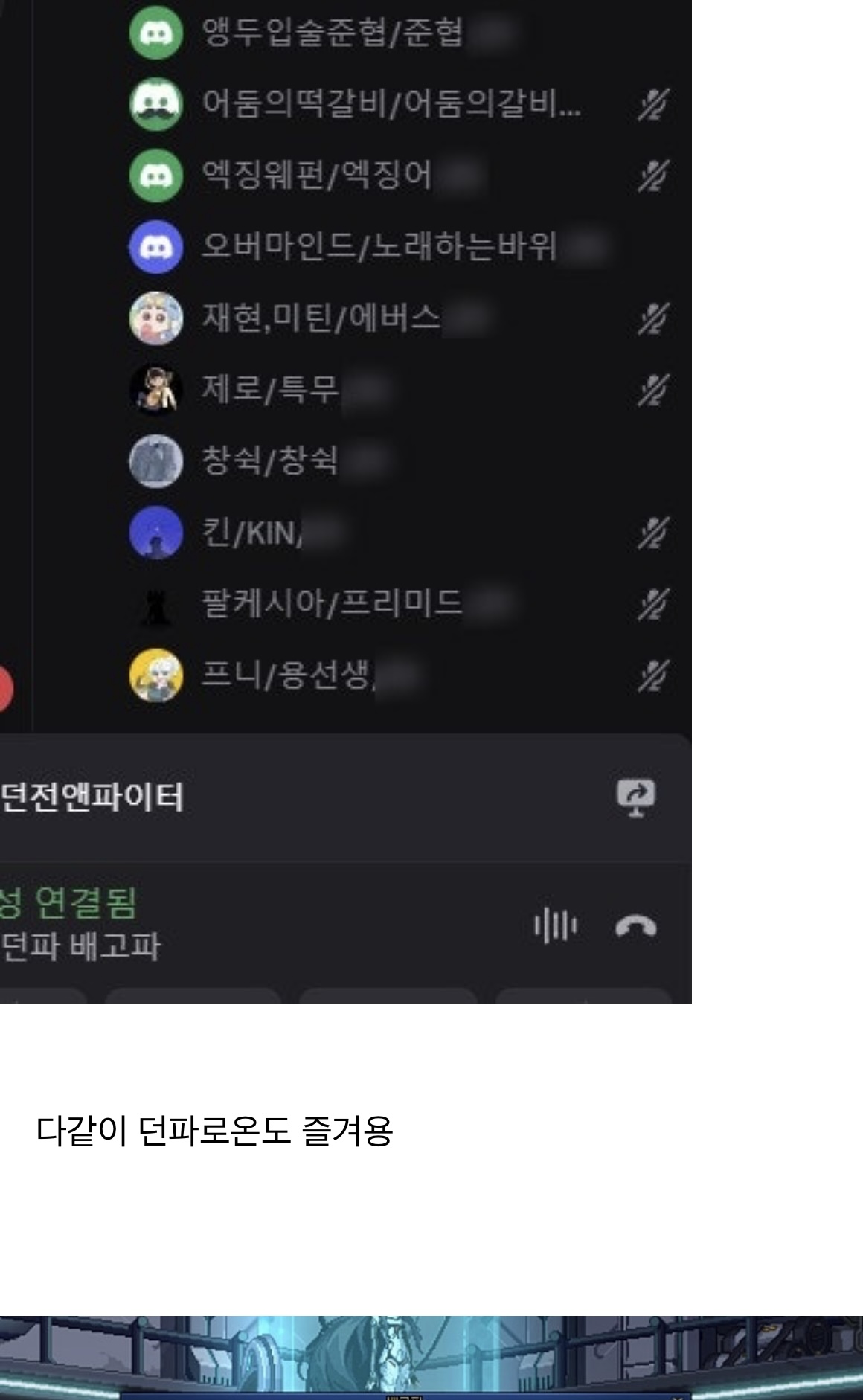The image size is (863, 1400).
Task: Click muted mic icon next to 제로/특무
Action: click(653, 390)
